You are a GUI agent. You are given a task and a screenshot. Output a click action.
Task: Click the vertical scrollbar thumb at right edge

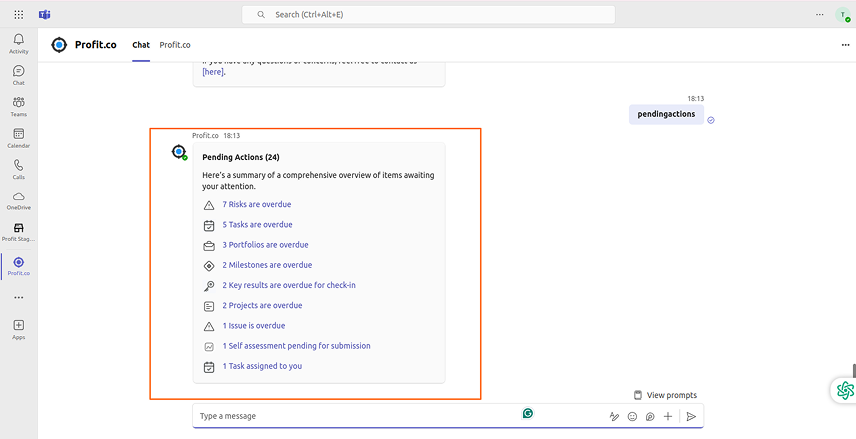click(854, 371)
